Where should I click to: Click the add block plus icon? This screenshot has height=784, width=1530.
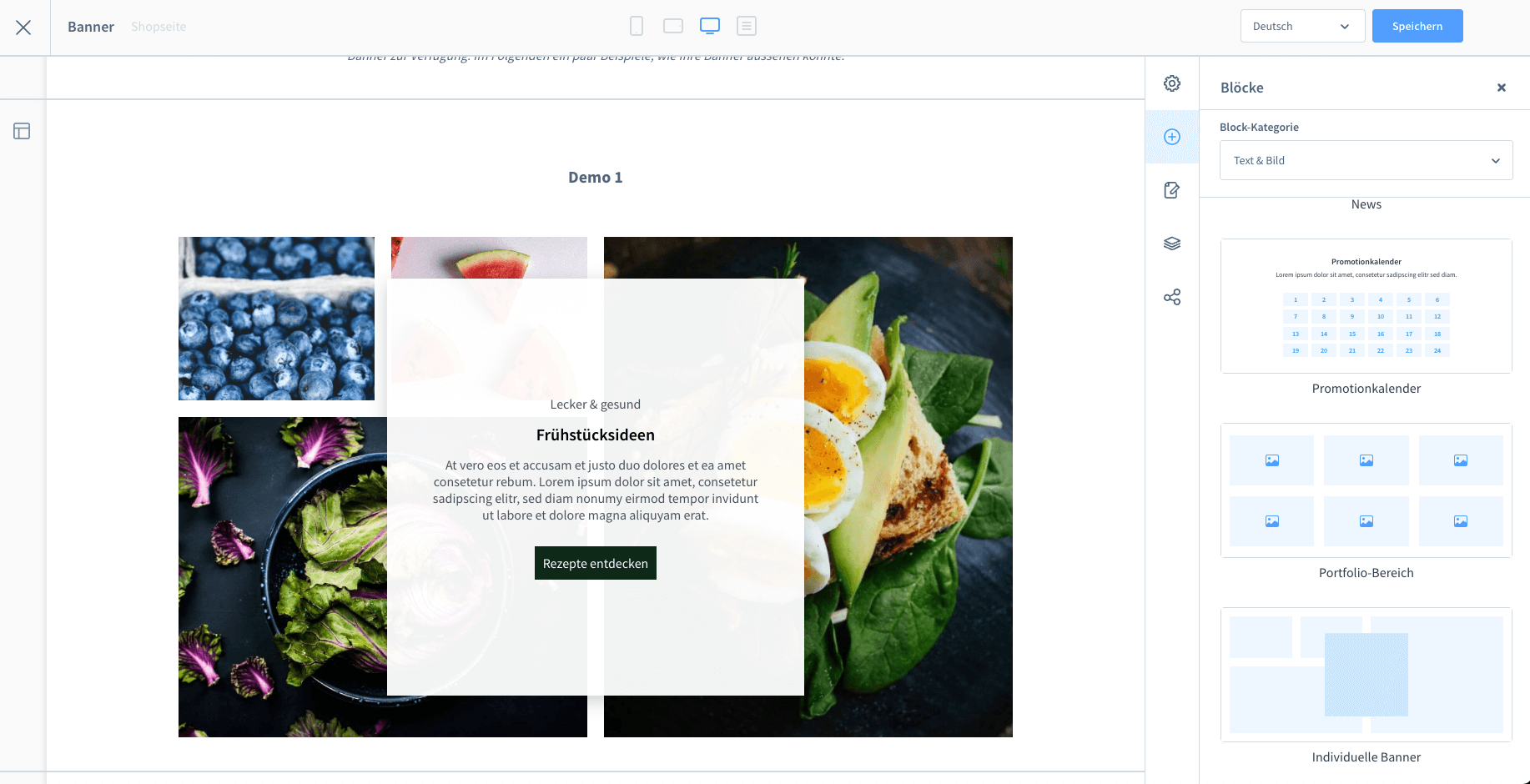click(x=1172, y=137)
